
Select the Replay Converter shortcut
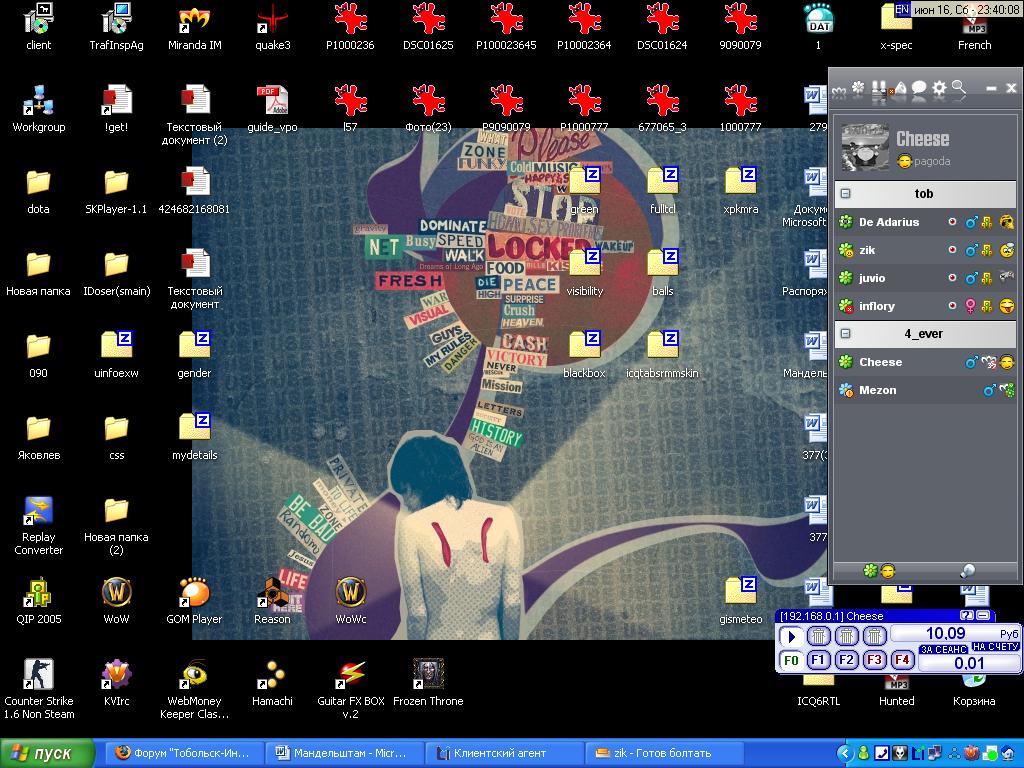39,526
